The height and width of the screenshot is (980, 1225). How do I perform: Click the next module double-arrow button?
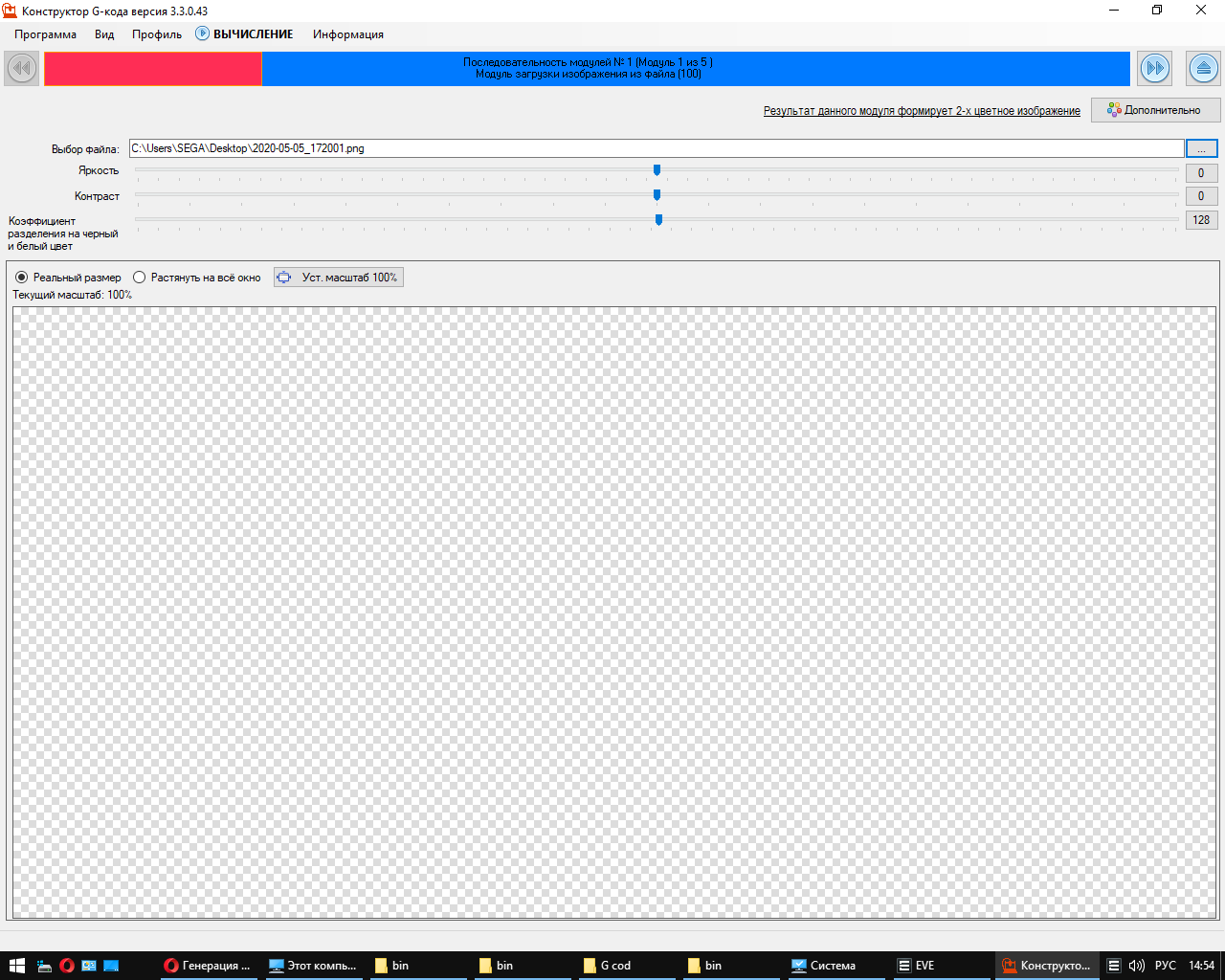tap(1155, 69)
